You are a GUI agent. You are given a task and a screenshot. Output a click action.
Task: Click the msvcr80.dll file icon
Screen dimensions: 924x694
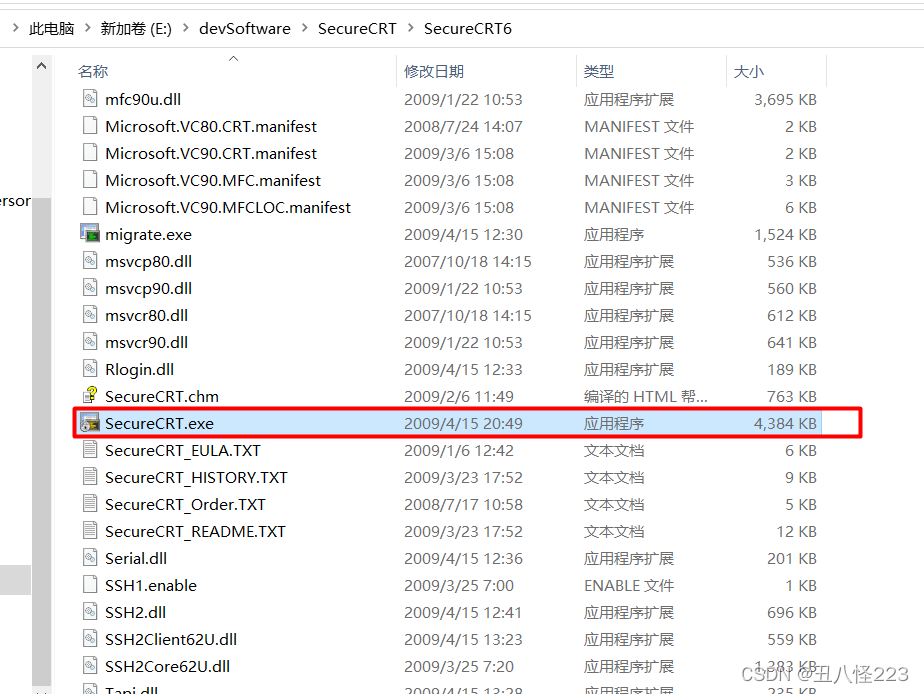pos(90,315)
